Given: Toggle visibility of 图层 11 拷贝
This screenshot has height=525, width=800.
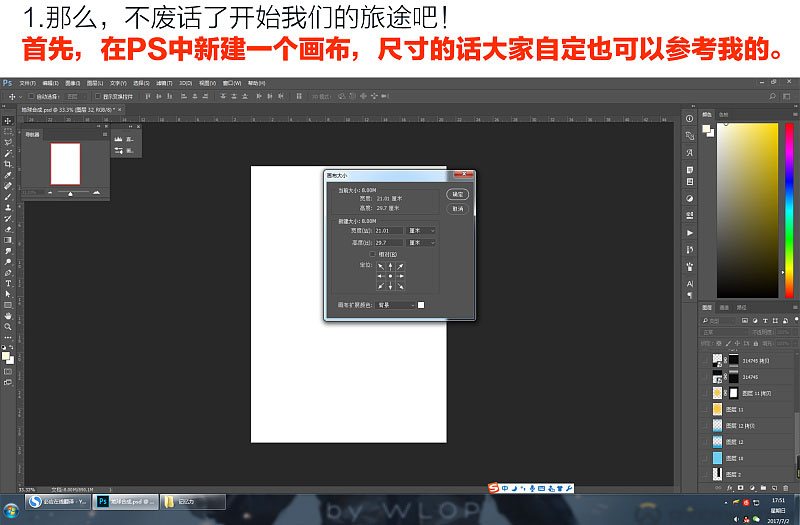Looking at the screenshot, I should 706,393.
